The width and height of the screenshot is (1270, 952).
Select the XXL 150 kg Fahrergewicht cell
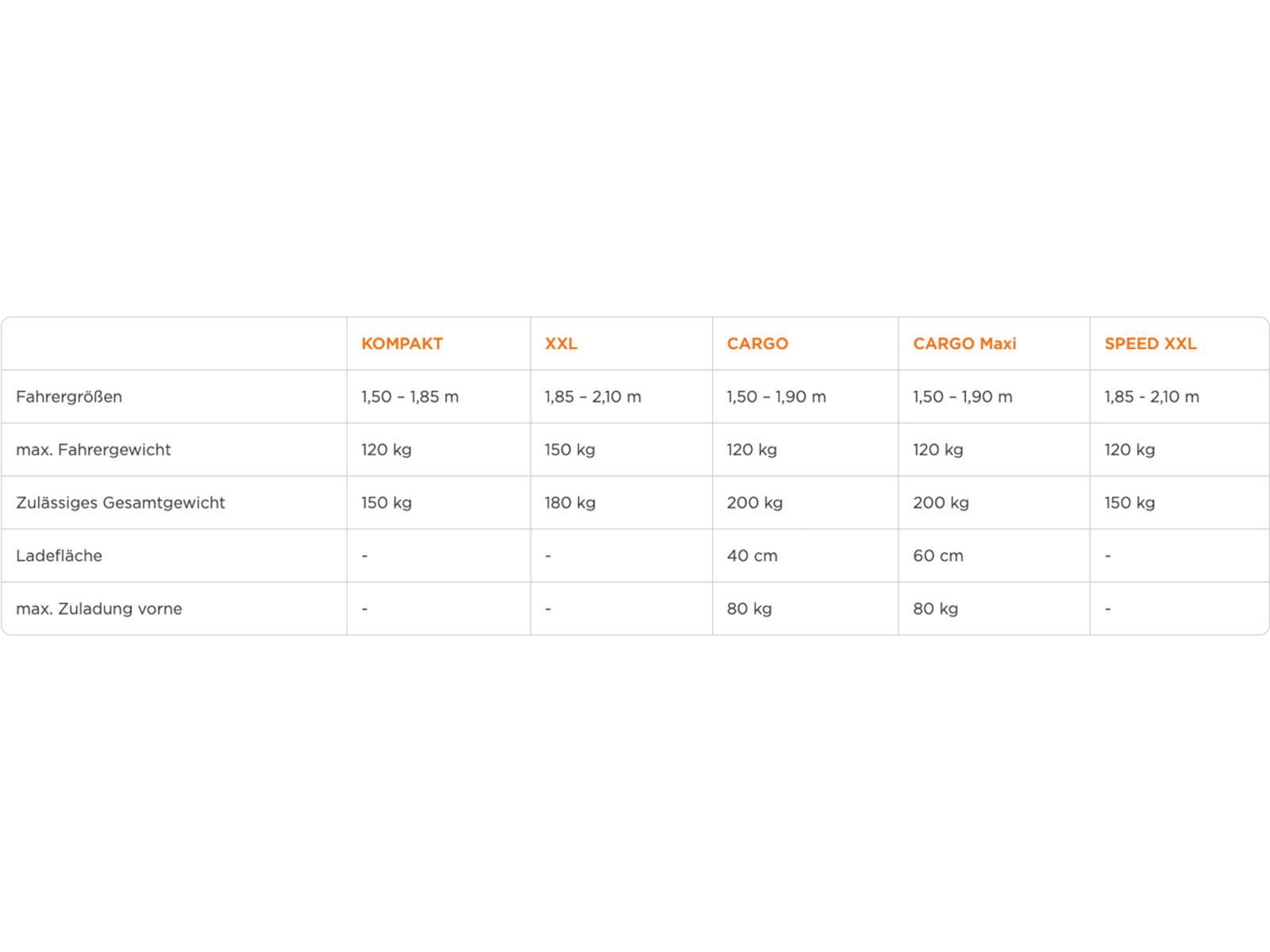point(570,450)
